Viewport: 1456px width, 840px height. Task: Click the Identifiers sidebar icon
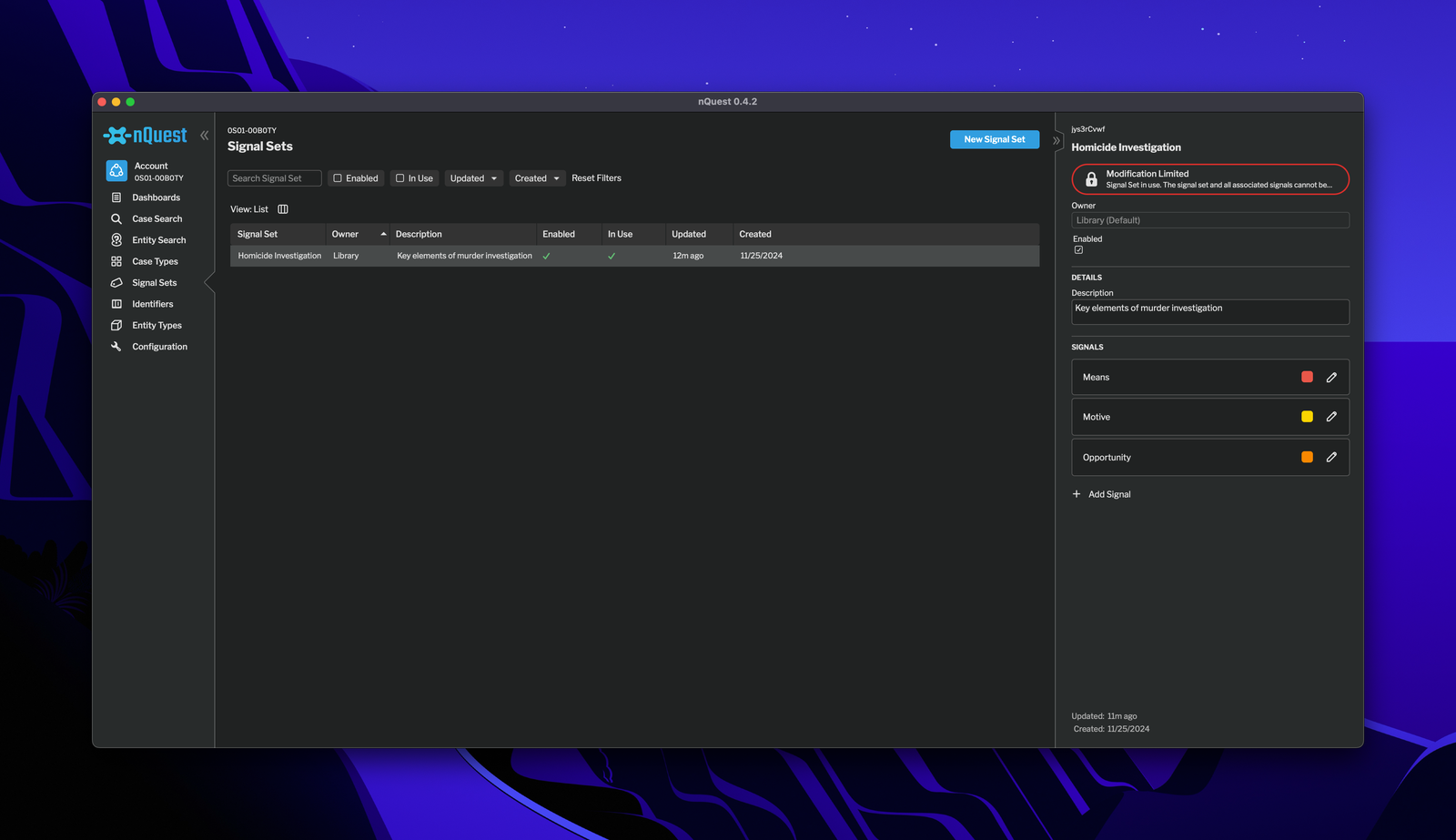pyautogui.click(x=116, y=304)
